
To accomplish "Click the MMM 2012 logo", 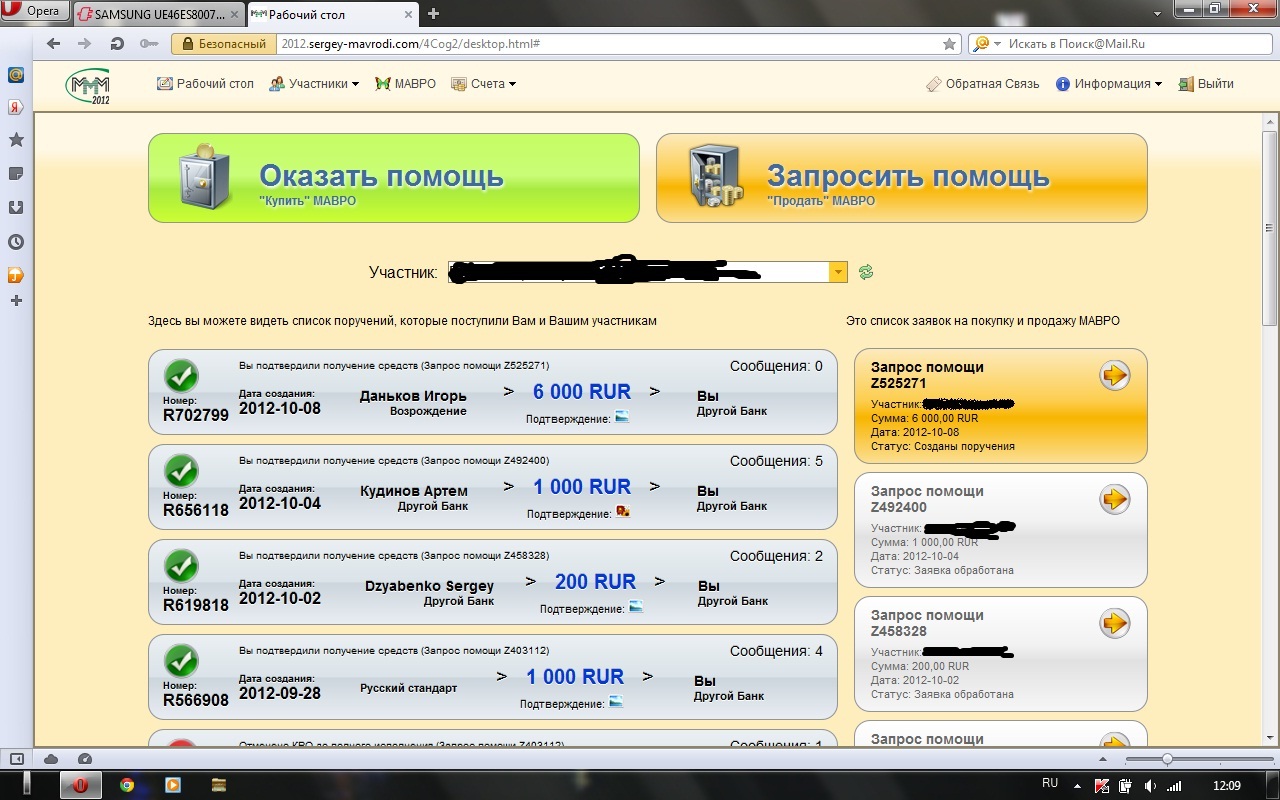I will click(x=88, y=86).
